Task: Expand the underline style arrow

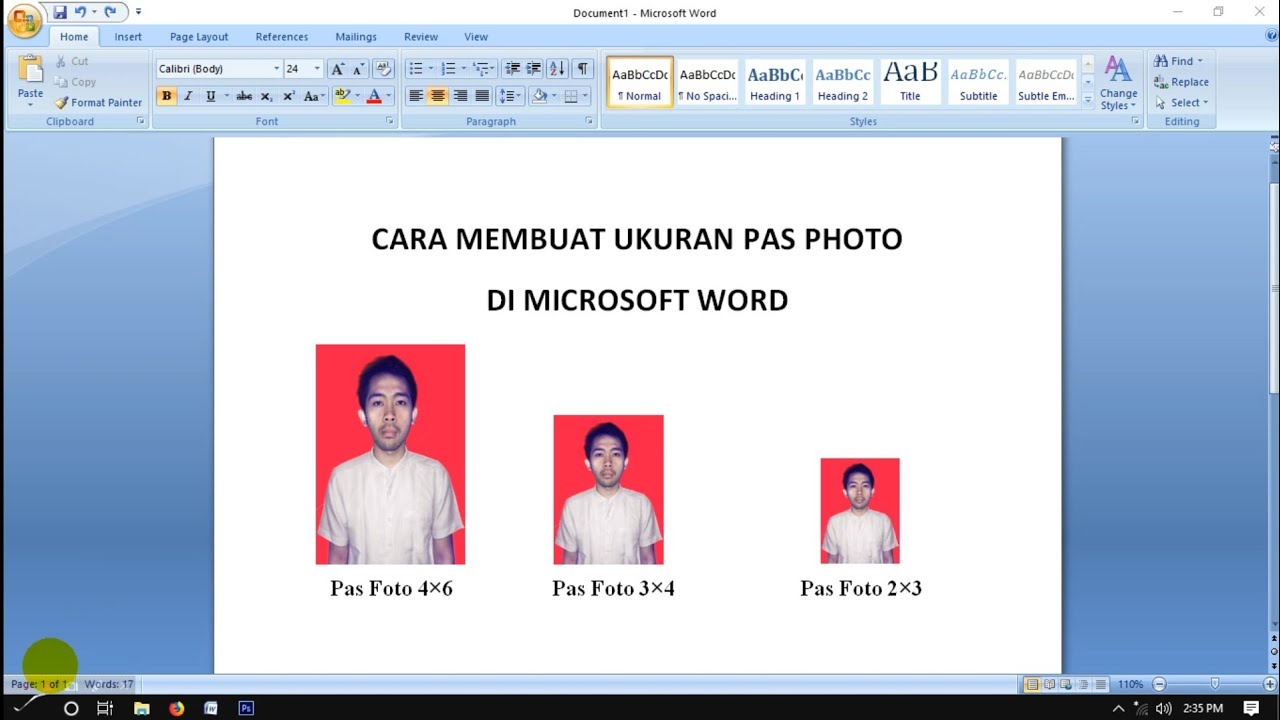Action: 226,96
